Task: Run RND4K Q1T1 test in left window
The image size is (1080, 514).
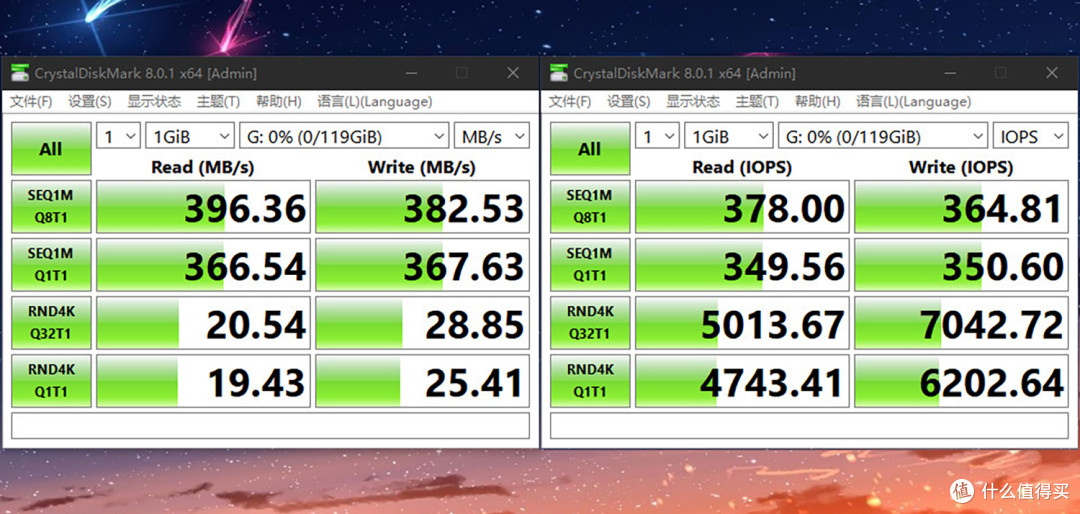Action: click(x=51, y=380)
